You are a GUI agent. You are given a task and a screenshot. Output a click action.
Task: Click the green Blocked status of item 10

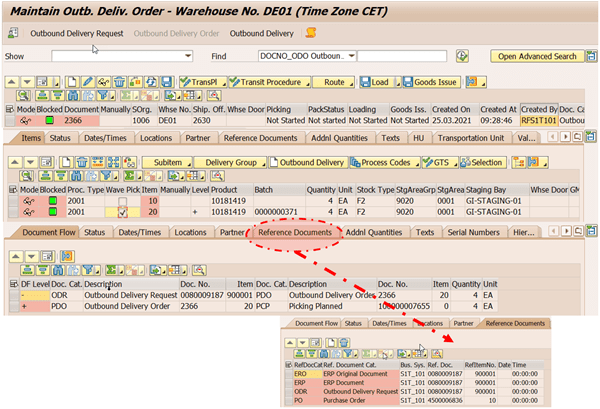(54, 200)
